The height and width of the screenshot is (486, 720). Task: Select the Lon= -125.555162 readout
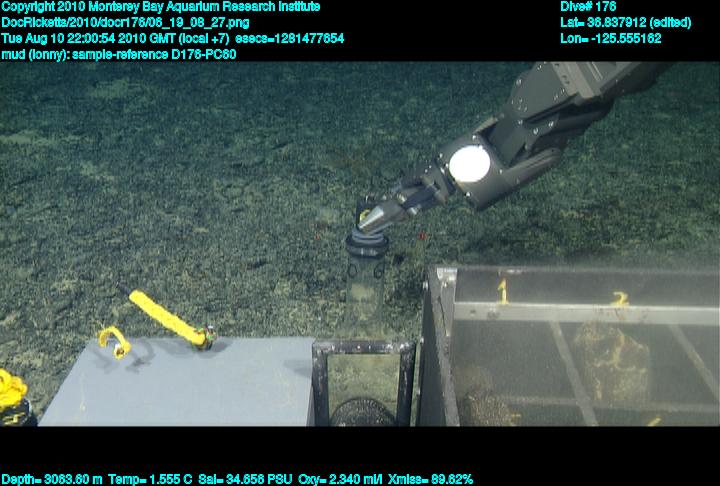tap(611, 38)
